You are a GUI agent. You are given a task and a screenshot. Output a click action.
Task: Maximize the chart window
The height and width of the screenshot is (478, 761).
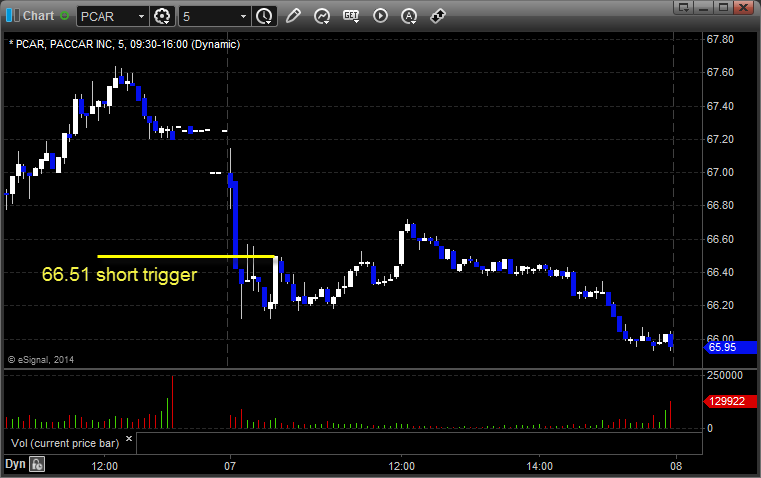coord(724,7)
